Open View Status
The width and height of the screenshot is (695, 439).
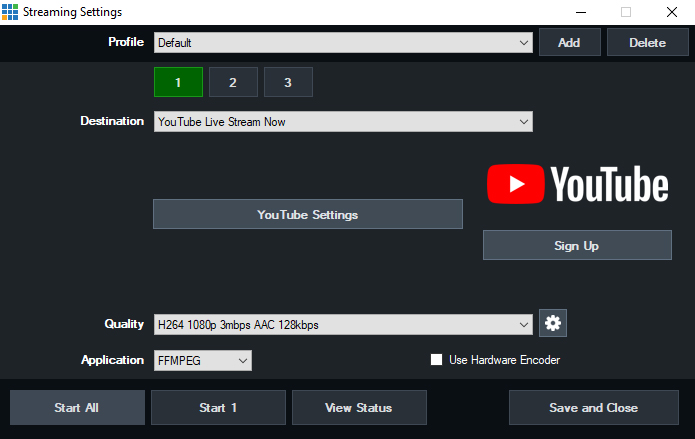[x=358, y=407]
